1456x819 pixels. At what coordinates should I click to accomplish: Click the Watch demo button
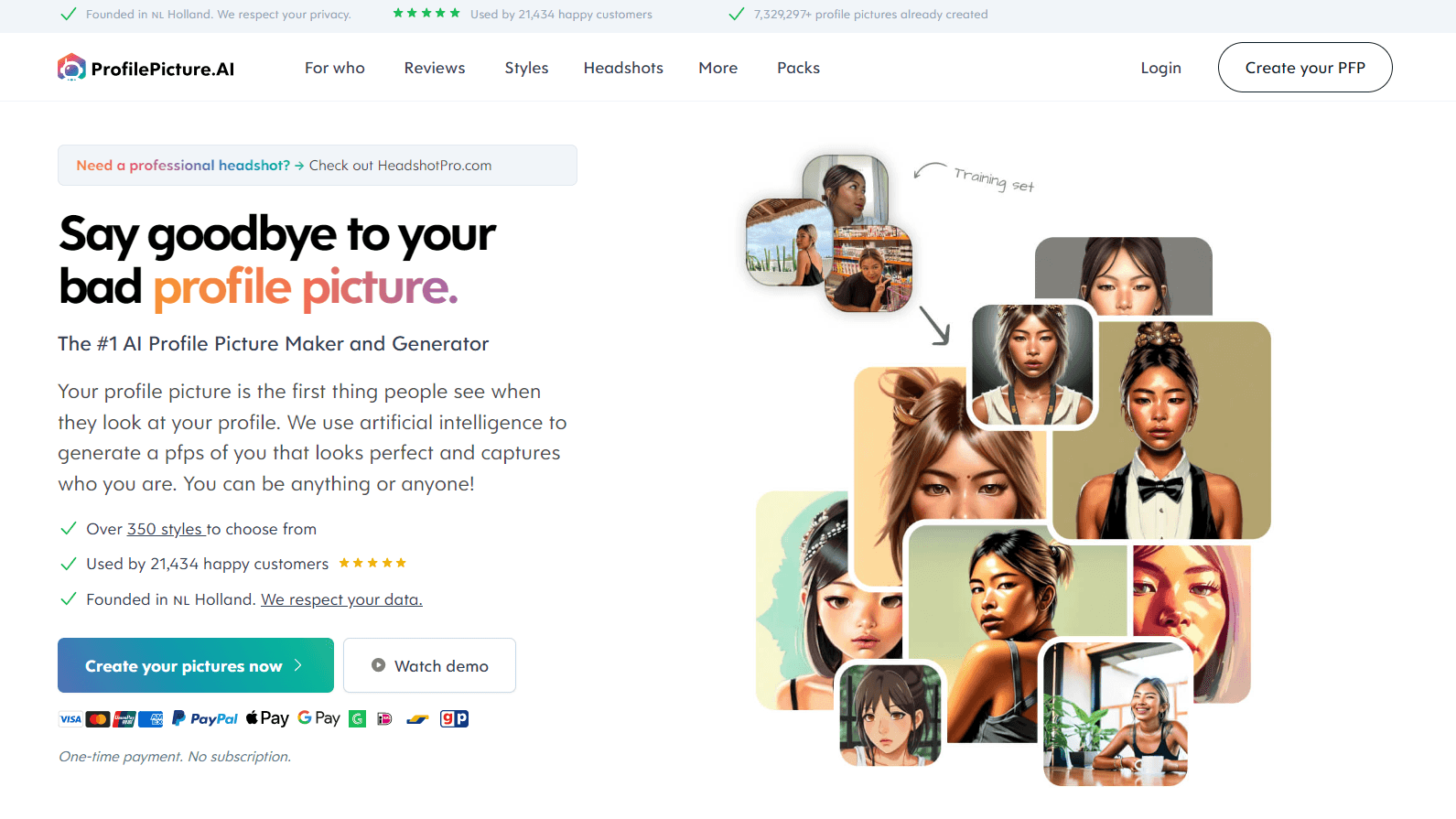point(429,665)
